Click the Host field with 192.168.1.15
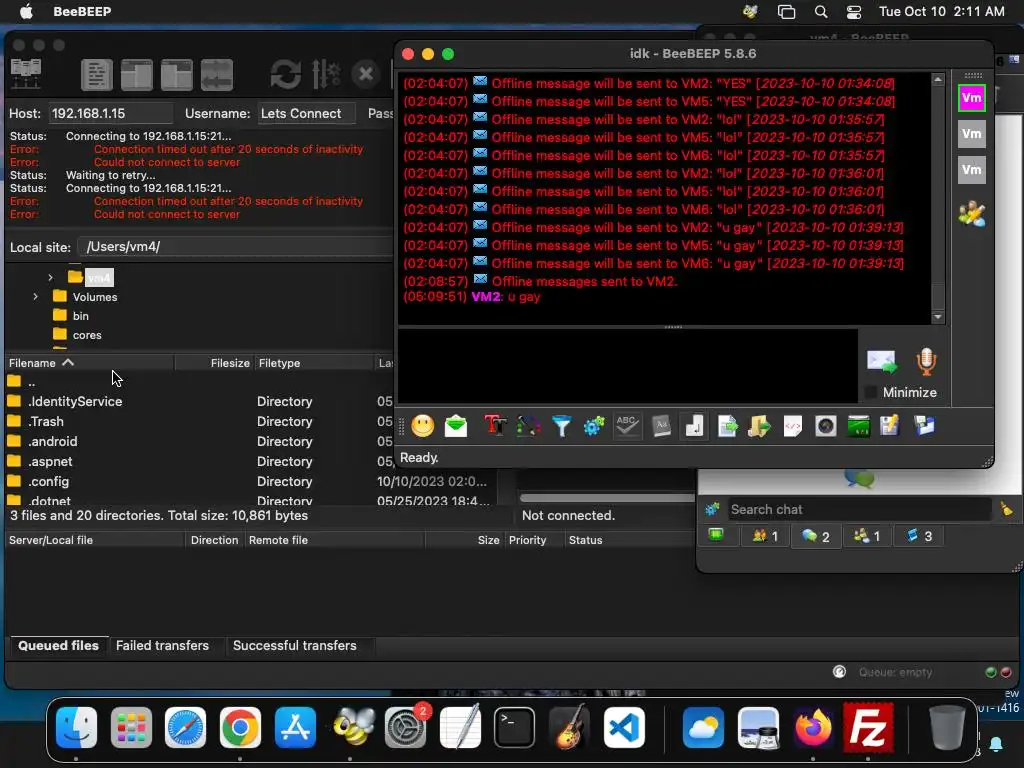Image resolution: width=1024 pixels, height=768 pixels. 111,114
